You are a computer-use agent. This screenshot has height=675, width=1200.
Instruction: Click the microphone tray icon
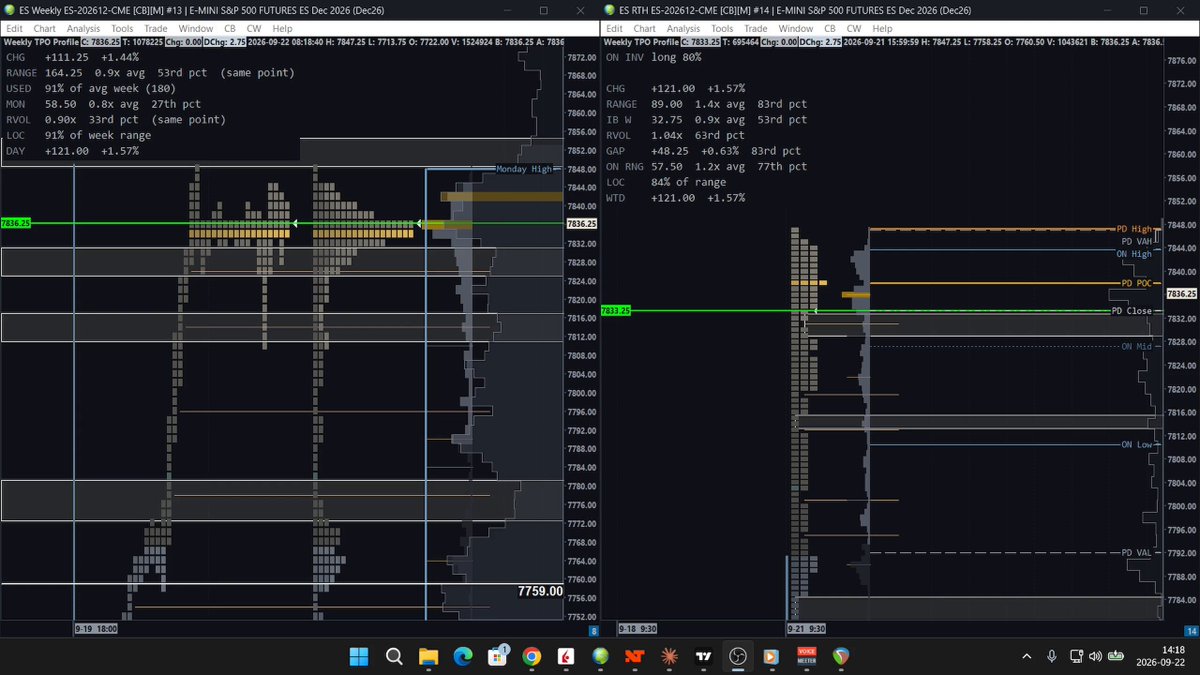click(1052, 656)
